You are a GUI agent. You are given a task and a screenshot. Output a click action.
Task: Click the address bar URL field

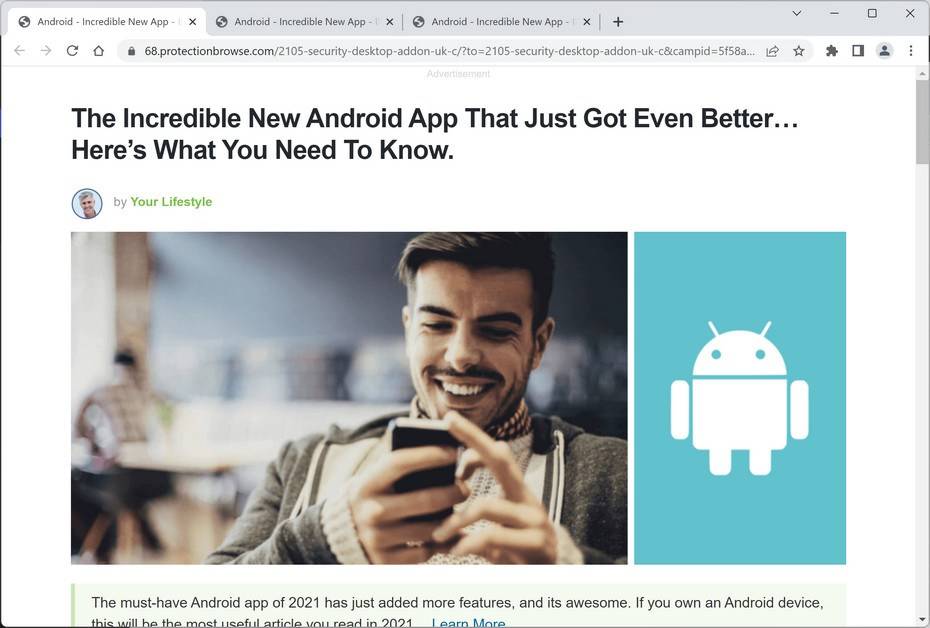pos(449,51)
